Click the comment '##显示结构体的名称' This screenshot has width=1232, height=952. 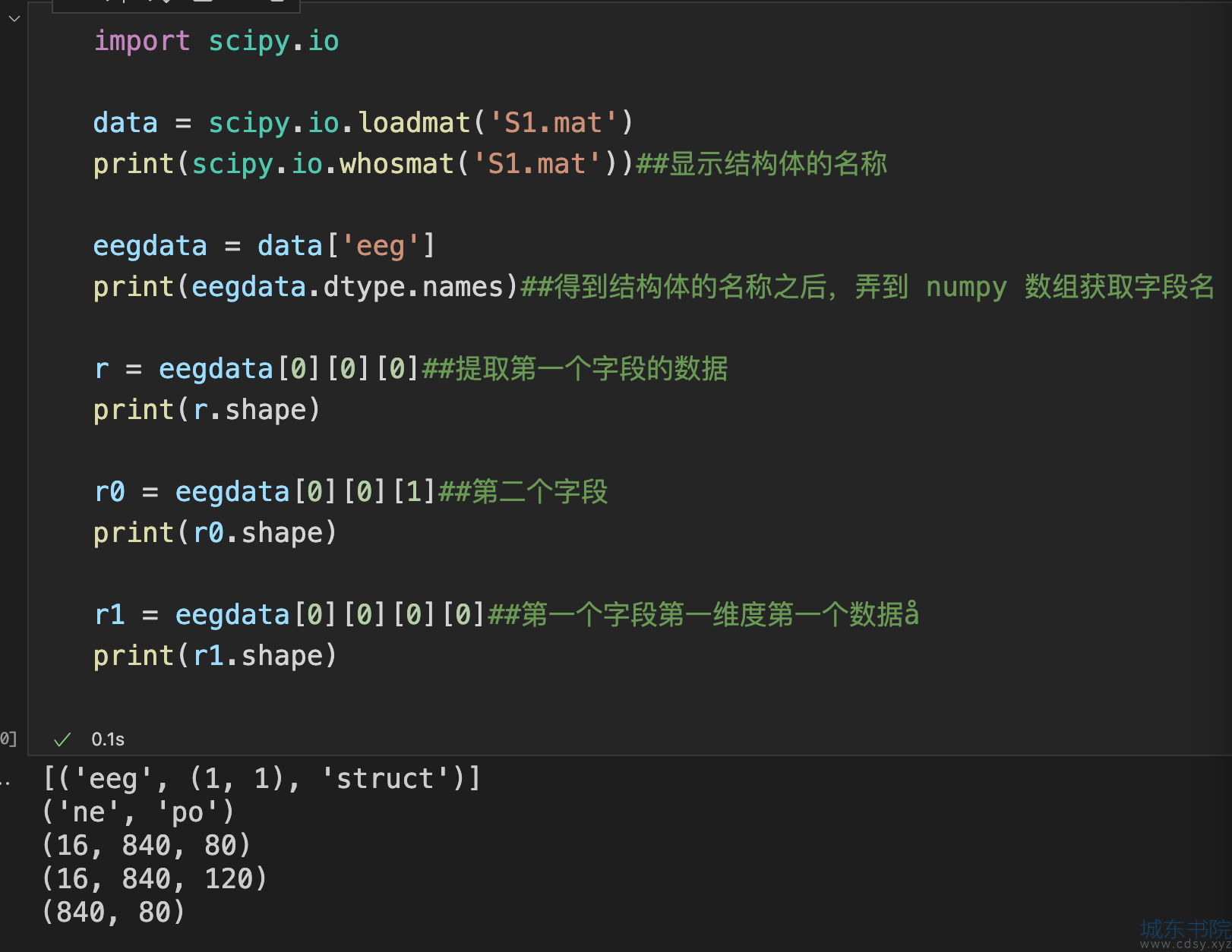761,164
